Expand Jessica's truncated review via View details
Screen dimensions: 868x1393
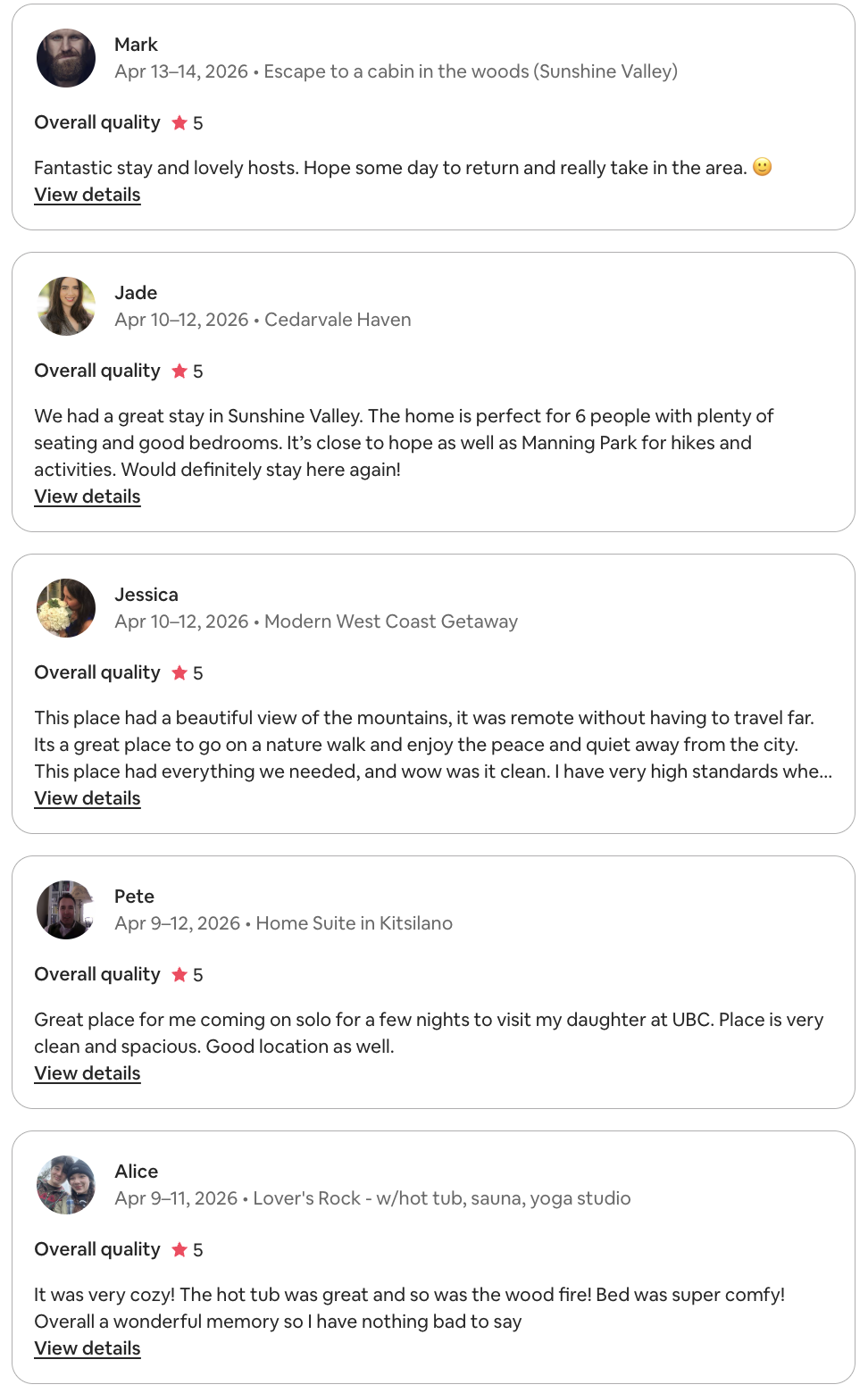tap(88, 798)
